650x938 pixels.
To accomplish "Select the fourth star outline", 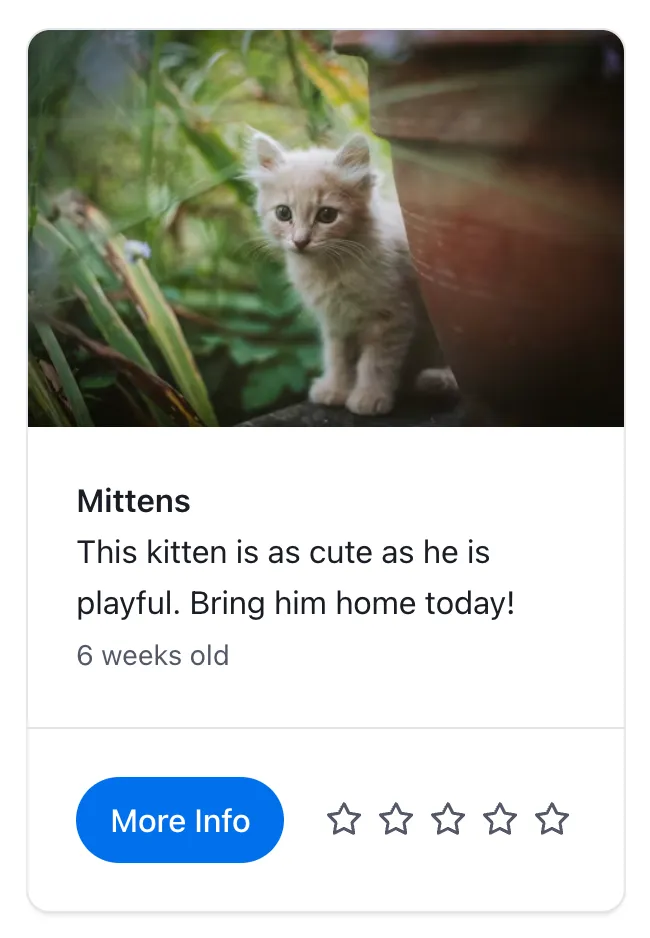I will tap(500, 820).
